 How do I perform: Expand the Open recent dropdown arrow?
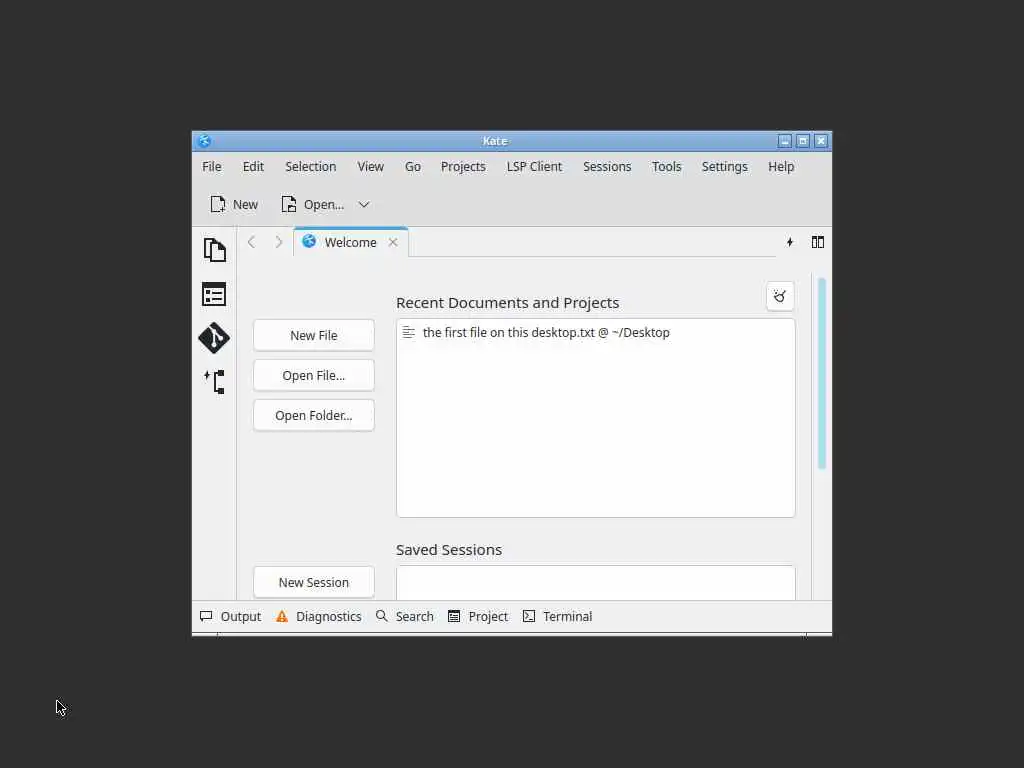364,204
